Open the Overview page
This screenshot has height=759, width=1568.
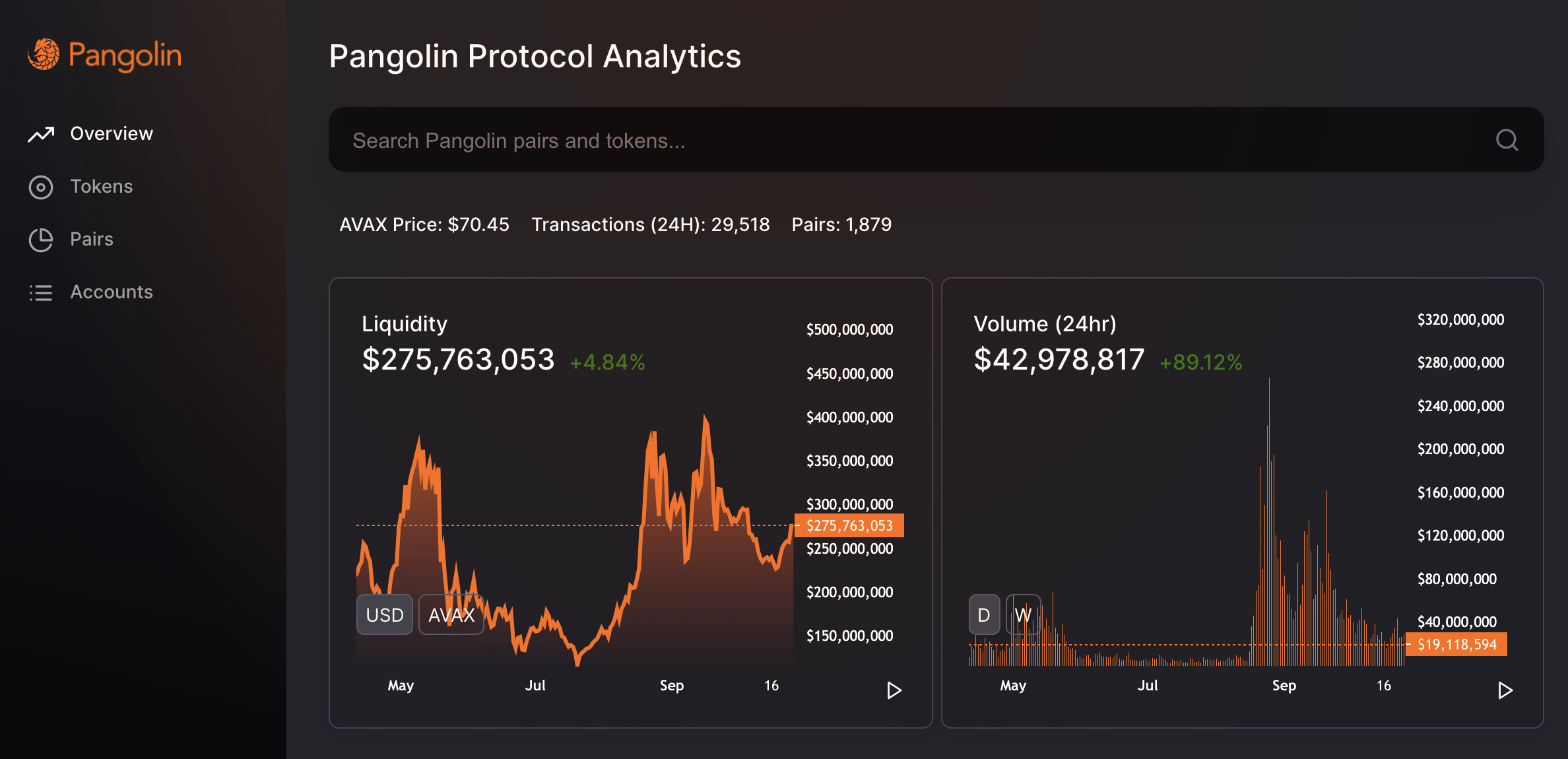(x=112, y=134)
